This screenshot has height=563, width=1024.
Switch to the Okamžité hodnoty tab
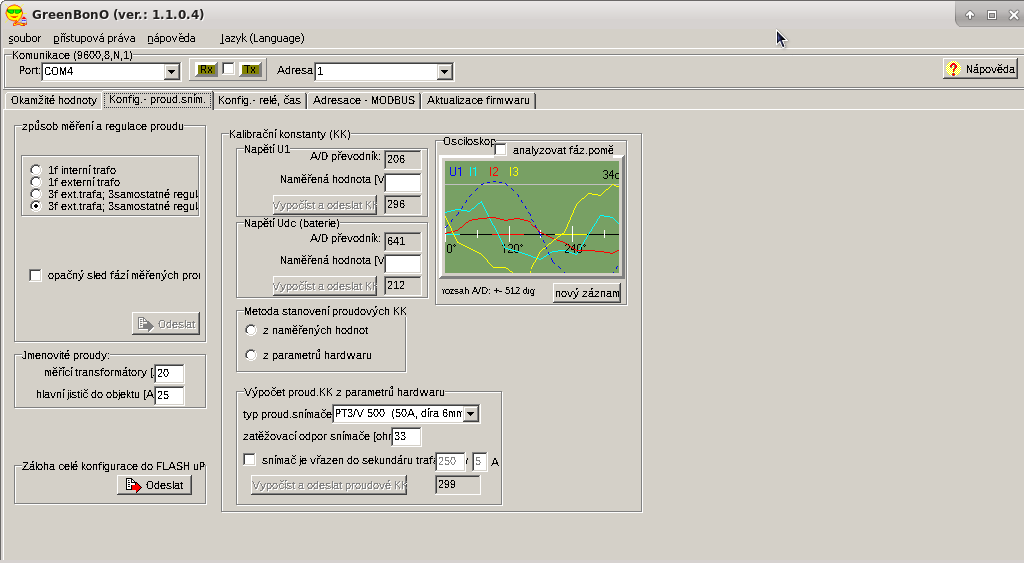pyautogui.click(x=53, y=100)
